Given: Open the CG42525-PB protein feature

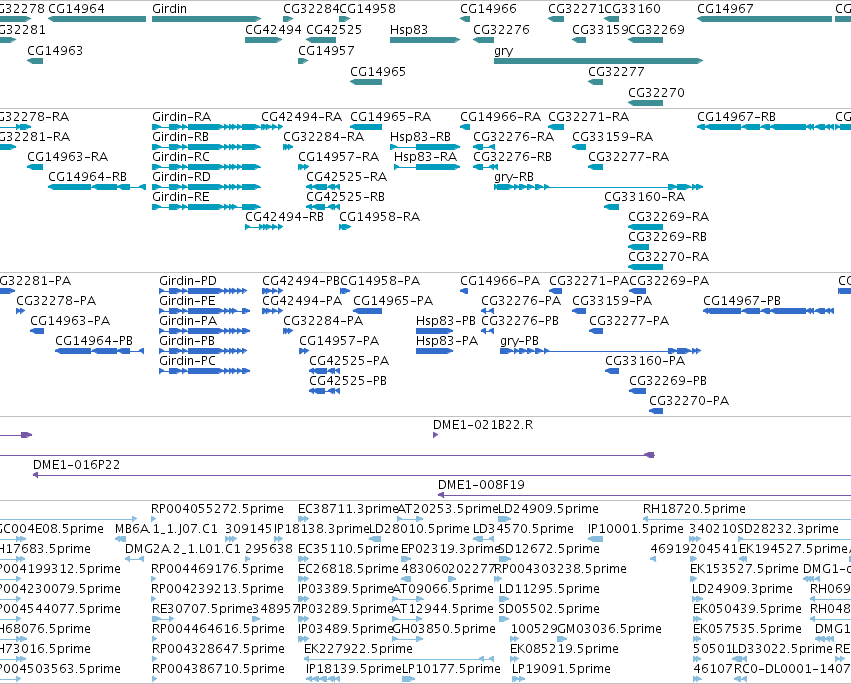Looking at the screenshot, I should 325,391.
